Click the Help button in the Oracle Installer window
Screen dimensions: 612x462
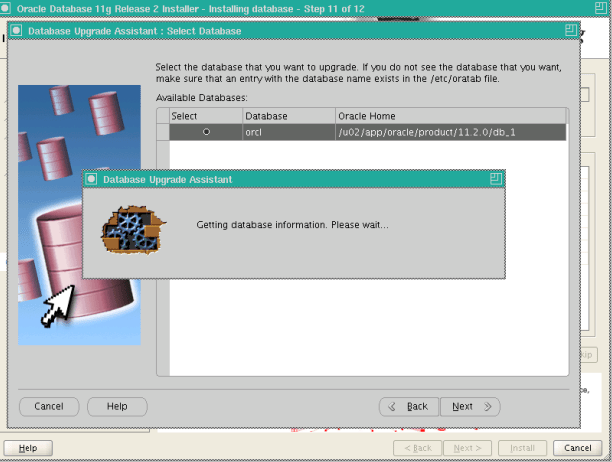(28, 448)
